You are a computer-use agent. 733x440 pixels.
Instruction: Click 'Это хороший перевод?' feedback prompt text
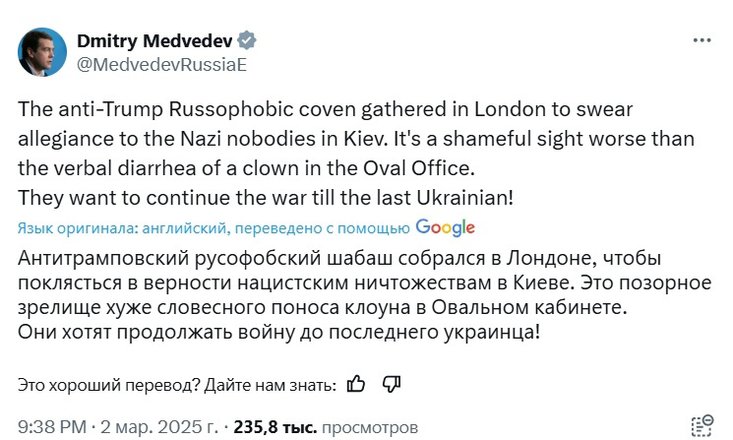point(109,385)
